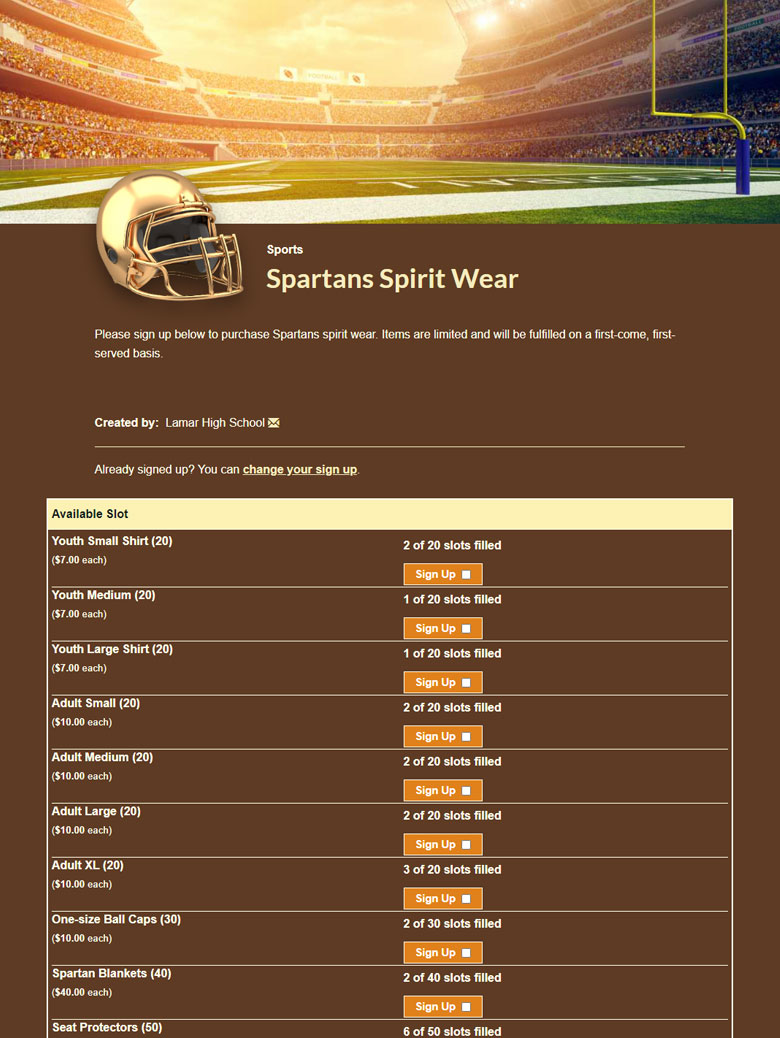Click the Lamar High School creator name

click(215, 423)
